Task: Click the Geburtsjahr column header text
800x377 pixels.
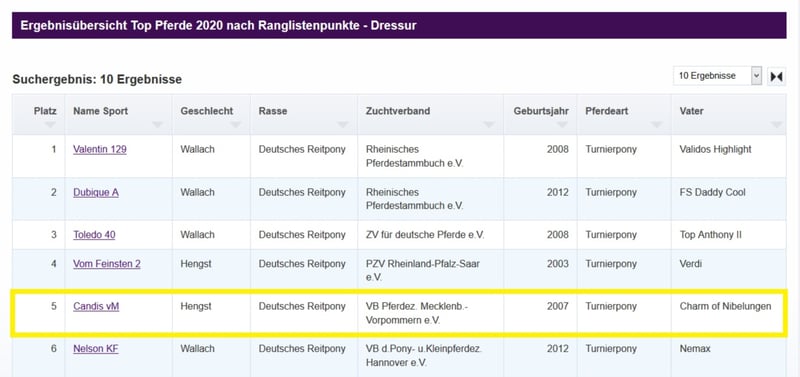Action: 541,111
